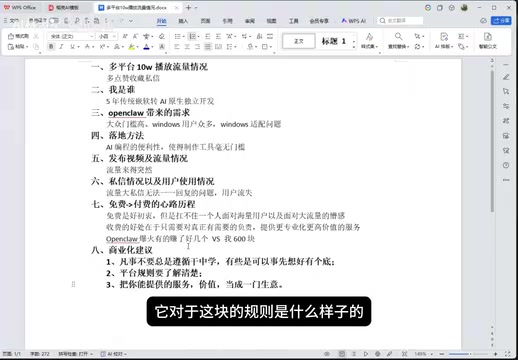Screen dimensions: 518x360
Task: Click AI Proofread (AI校对) in status bar
Action: coord(114,354)
